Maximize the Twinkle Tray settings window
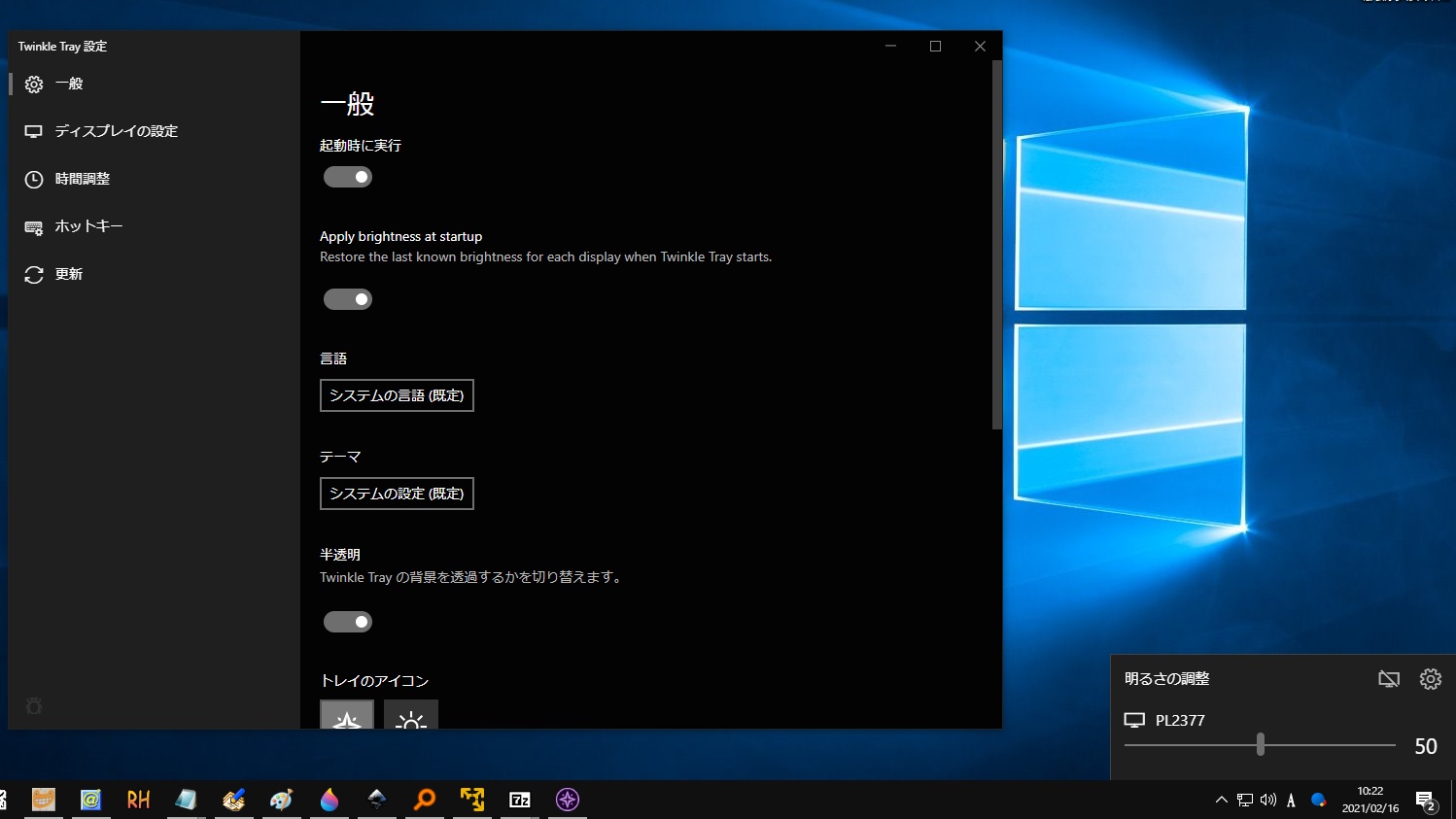The image size is (1456, 819). coord(935,46)
